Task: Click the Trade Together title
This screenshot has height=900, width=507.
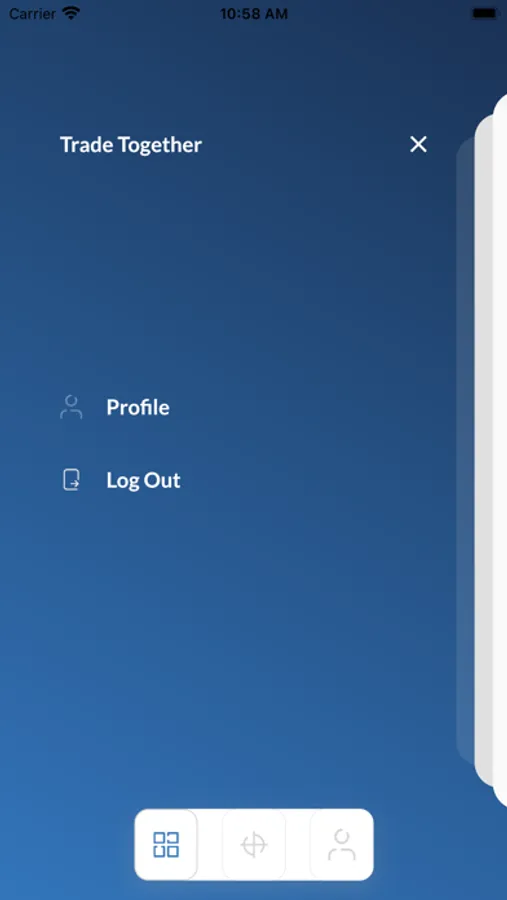Action: pyautogui.click(x=131, y=145)
